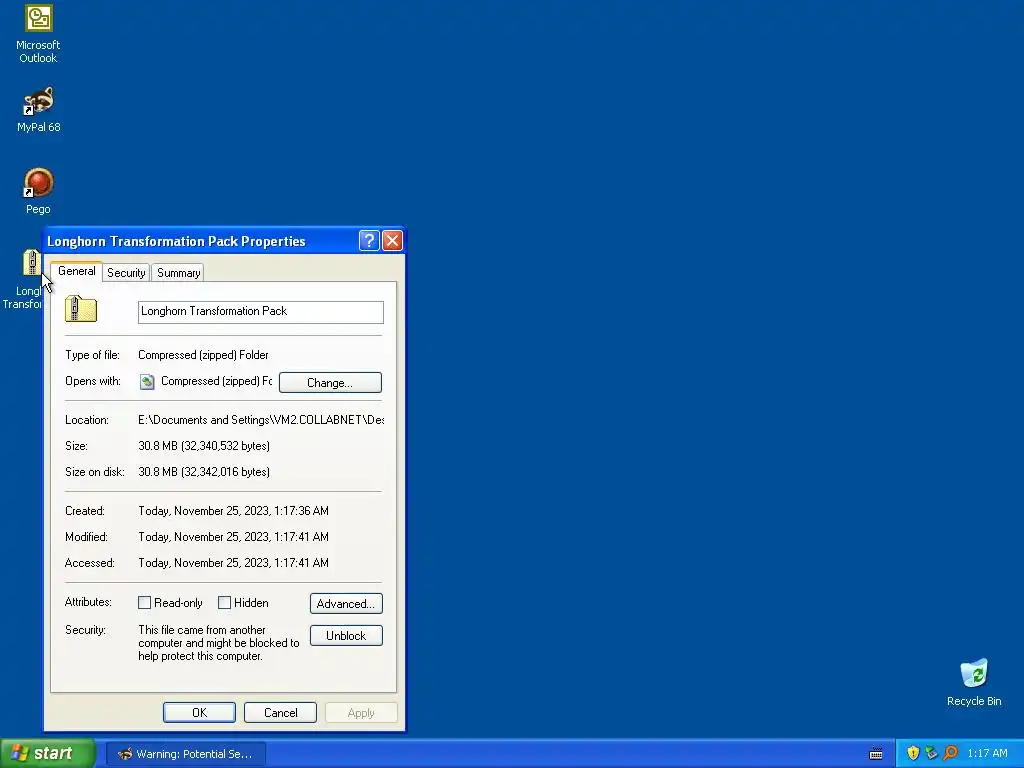Image resolution: width=1024 pixels, height=768 pixels.
Task: Open the Warning: Potential Se... taskbar item
Action: coord(185,754)
